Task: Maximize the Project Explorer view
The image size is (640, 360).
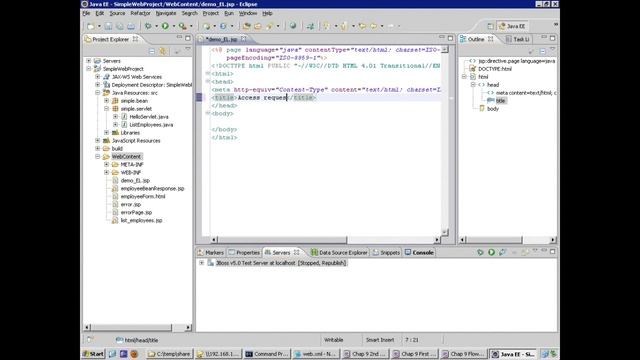Action: [188, 38]
